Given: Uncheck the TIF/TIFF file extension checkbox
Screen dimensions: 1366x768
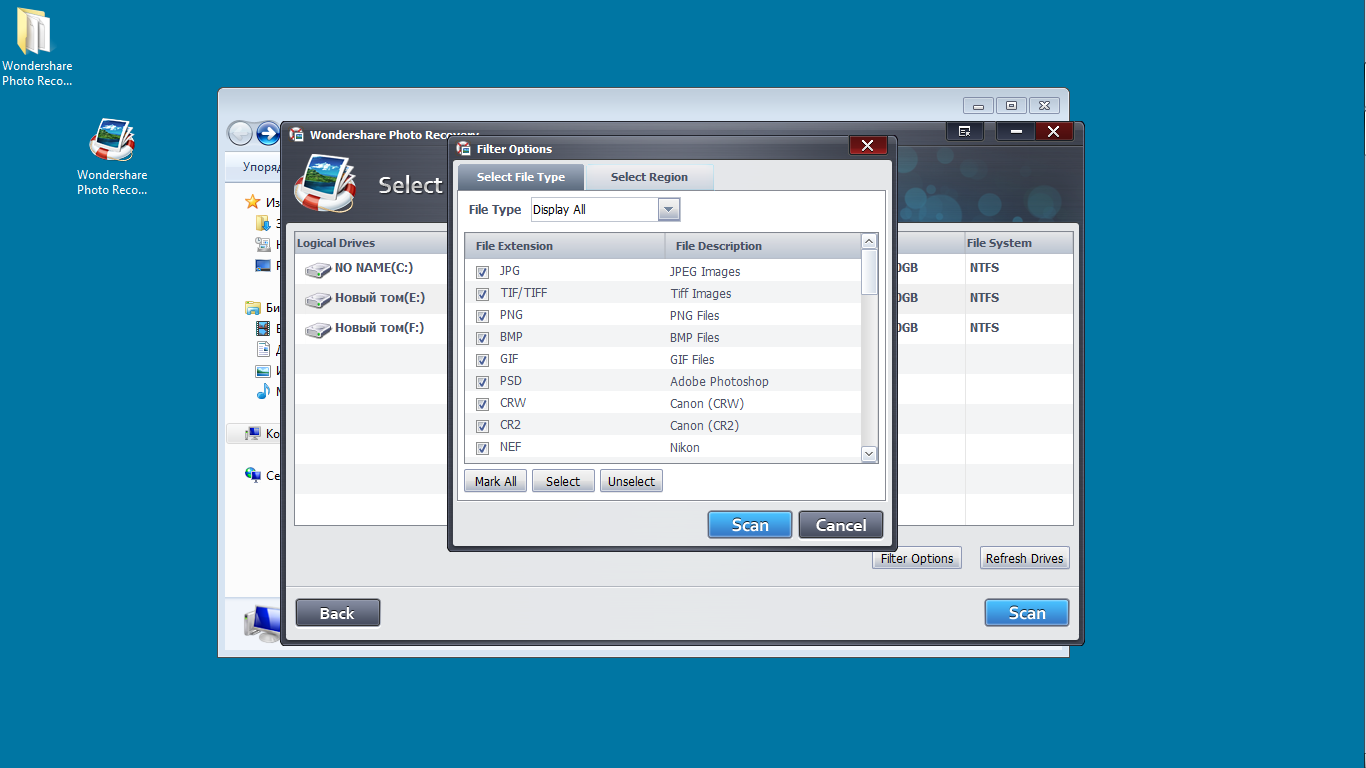Looking at the screenshot, I should (x=482, y=294).
